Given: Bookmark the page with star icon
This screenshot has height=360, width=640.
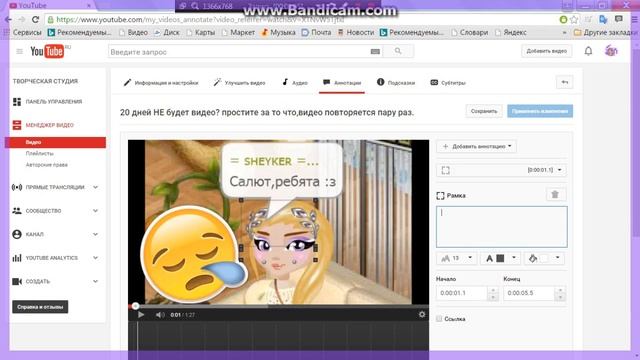Looking at the screenshot, I should coord(574,19).
